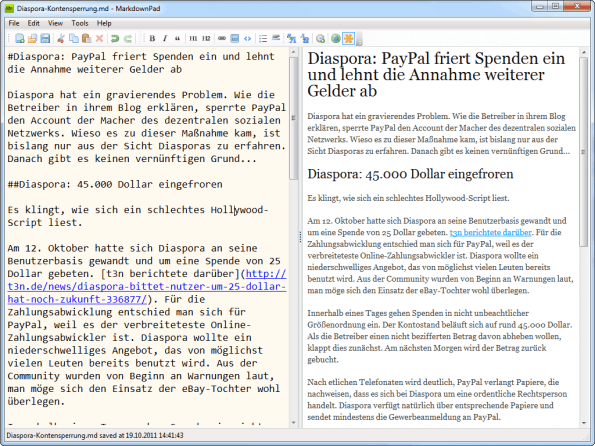Click status bar text 'saved at 19.10.2011 14:41:43'

point(141,435)
